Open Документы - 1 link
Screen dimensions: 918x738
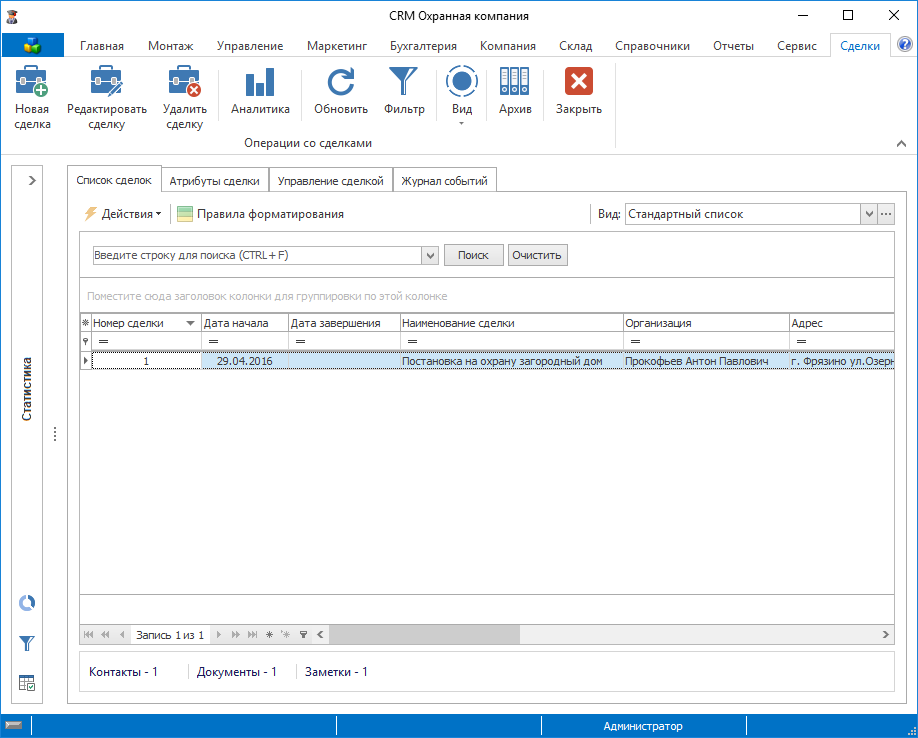(237, 672)
